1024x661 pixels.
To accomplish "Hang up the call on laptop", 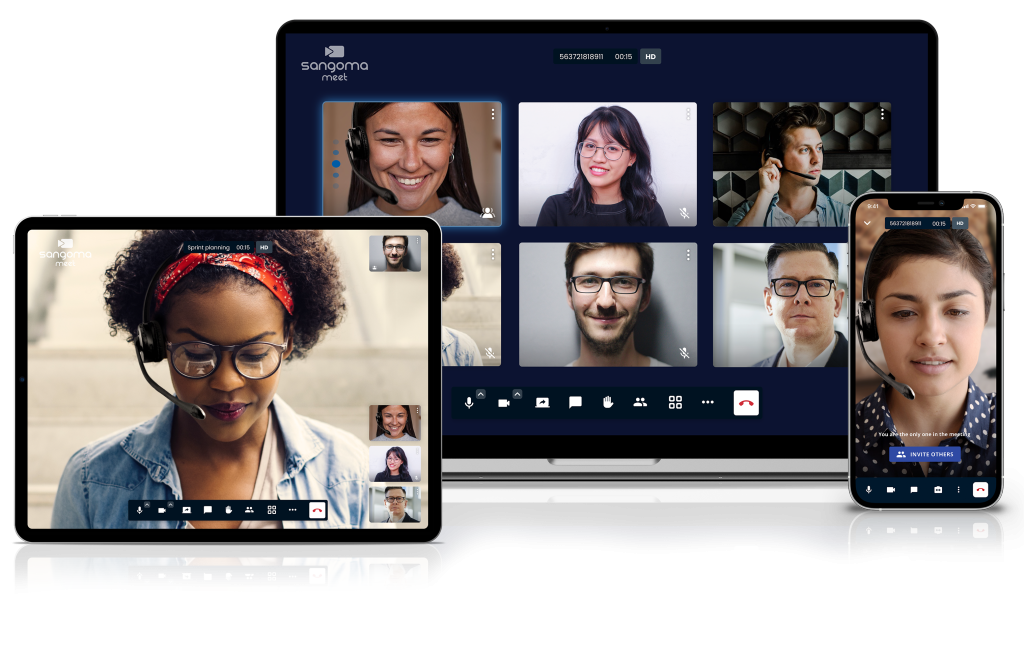I will [746, 402].
